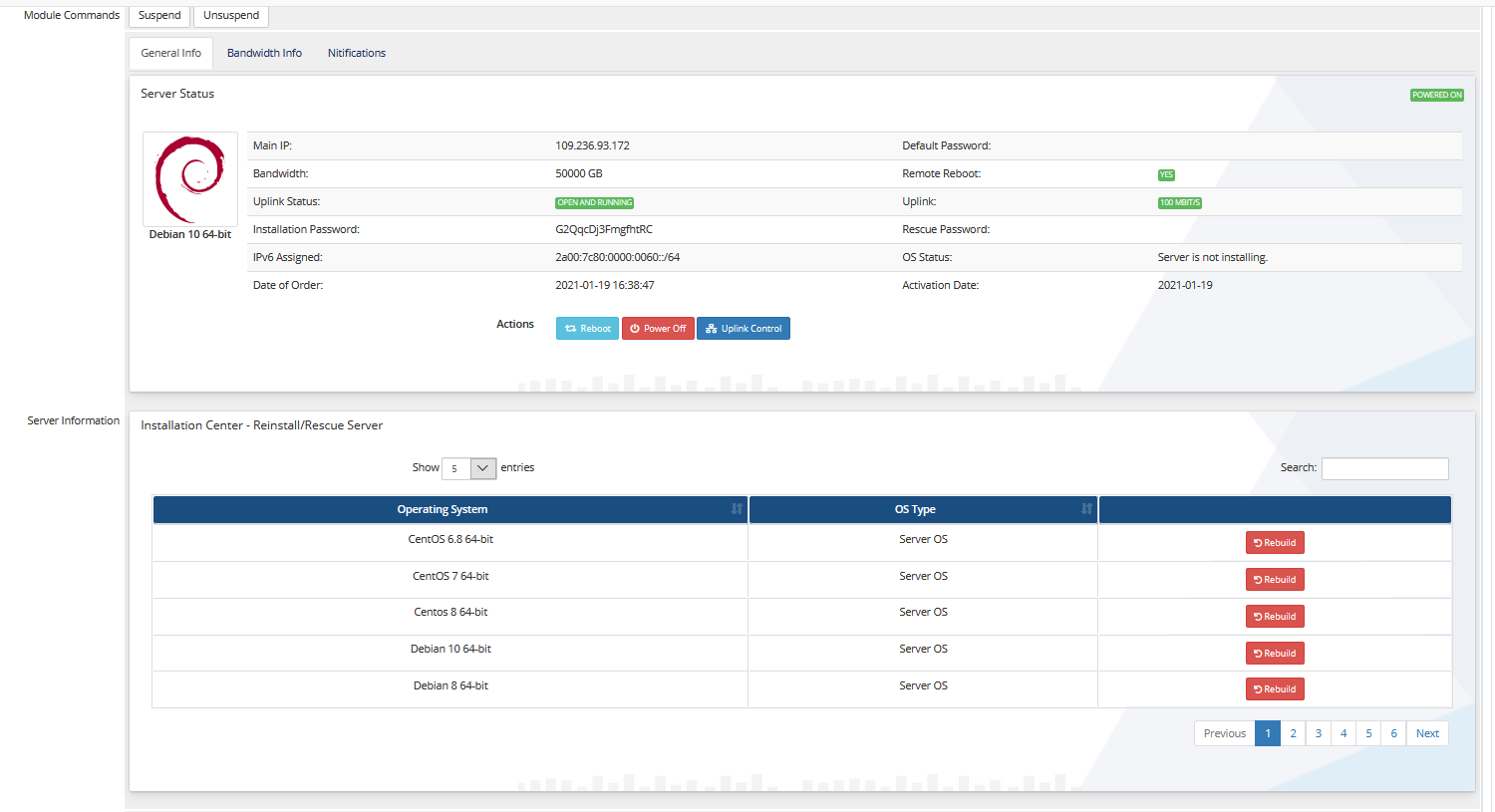Go to pagination page 3
The height and width of the screenshot is (812, 1495).
coord(1319,733)
